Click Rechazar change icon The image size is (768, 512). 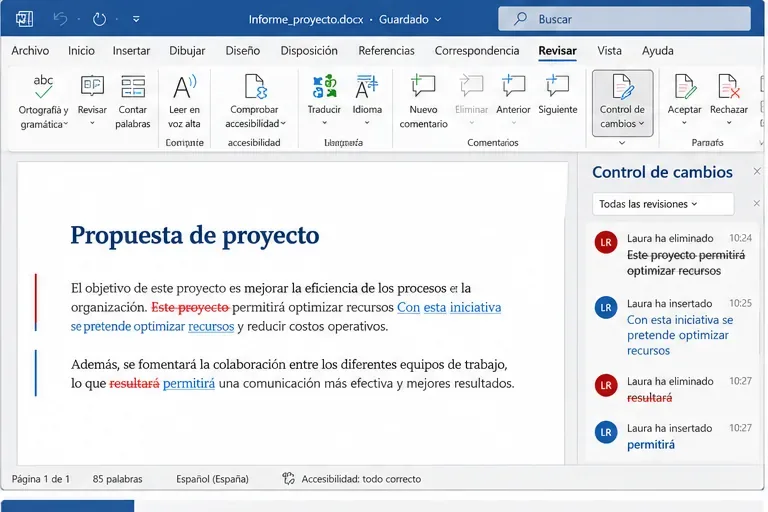click(x=728, y=87)
